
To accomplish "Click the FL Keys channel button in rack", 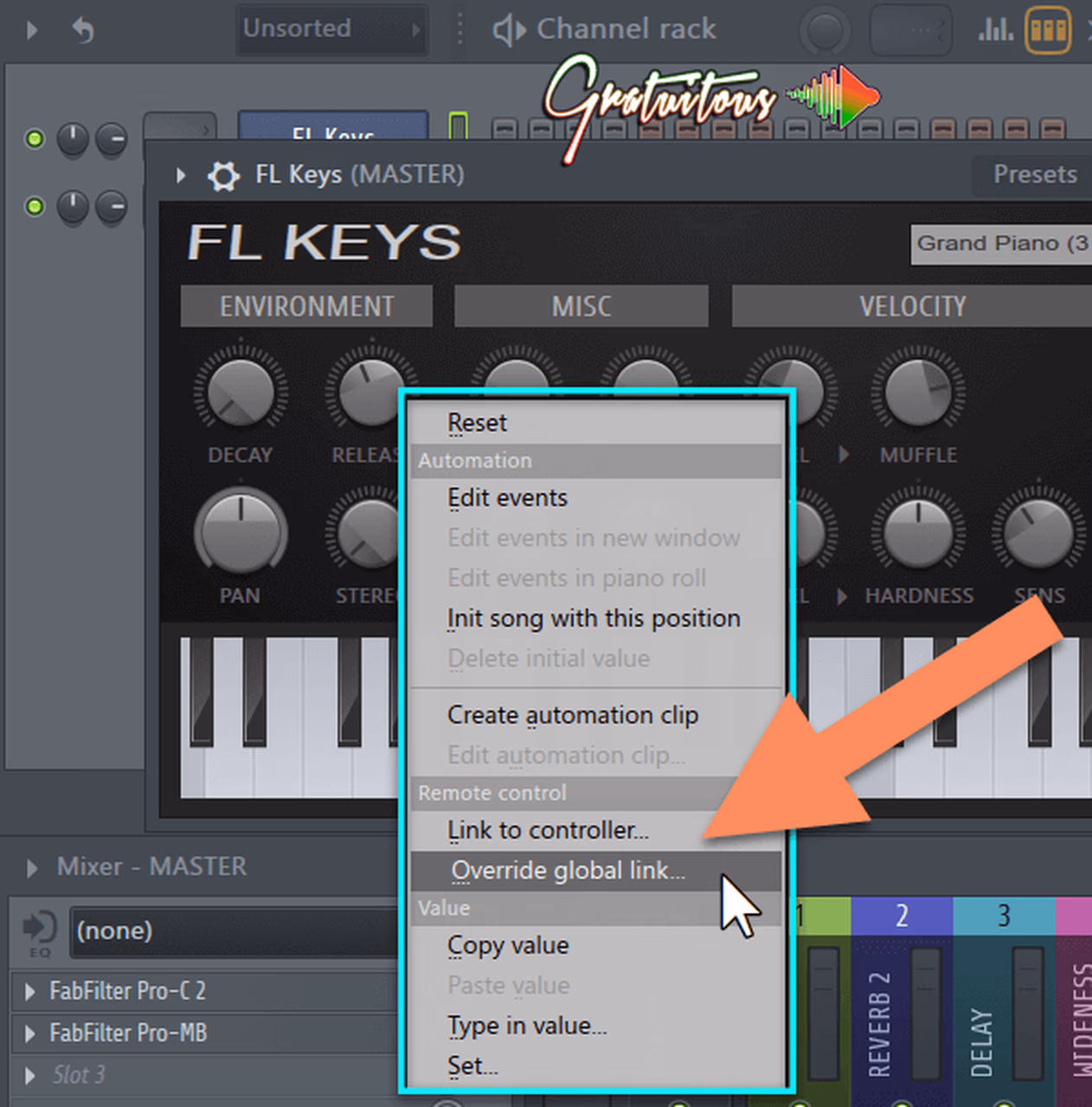I will (x=333, y=126).
